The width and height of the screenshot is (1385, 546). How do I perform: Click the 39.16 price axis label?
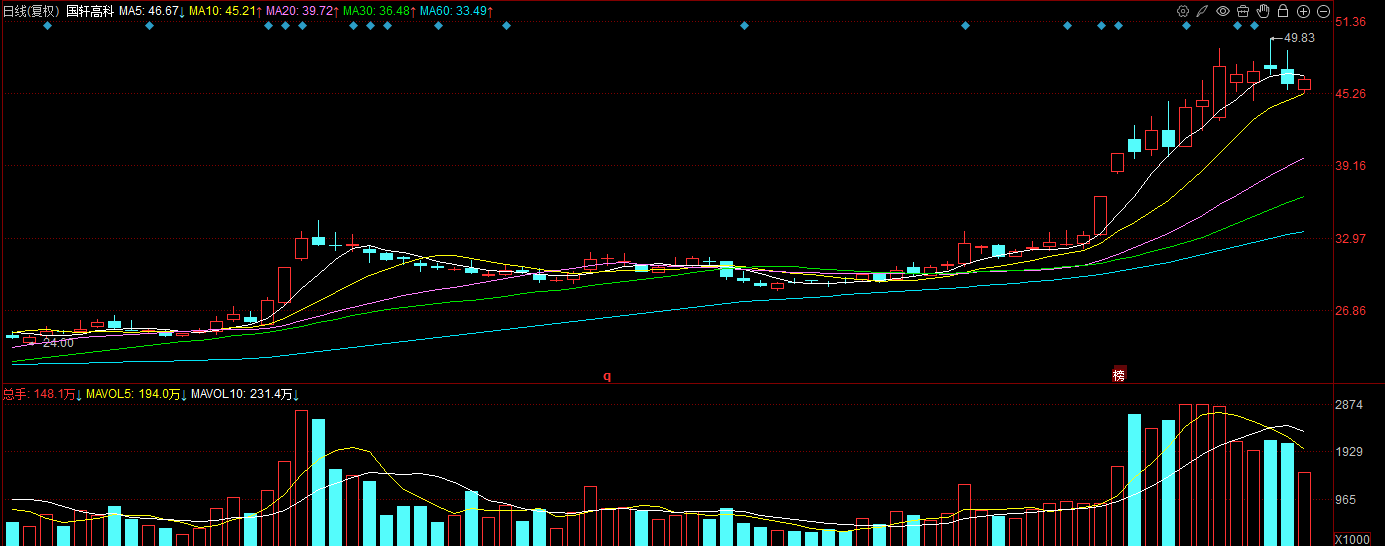coord(1351,166)
